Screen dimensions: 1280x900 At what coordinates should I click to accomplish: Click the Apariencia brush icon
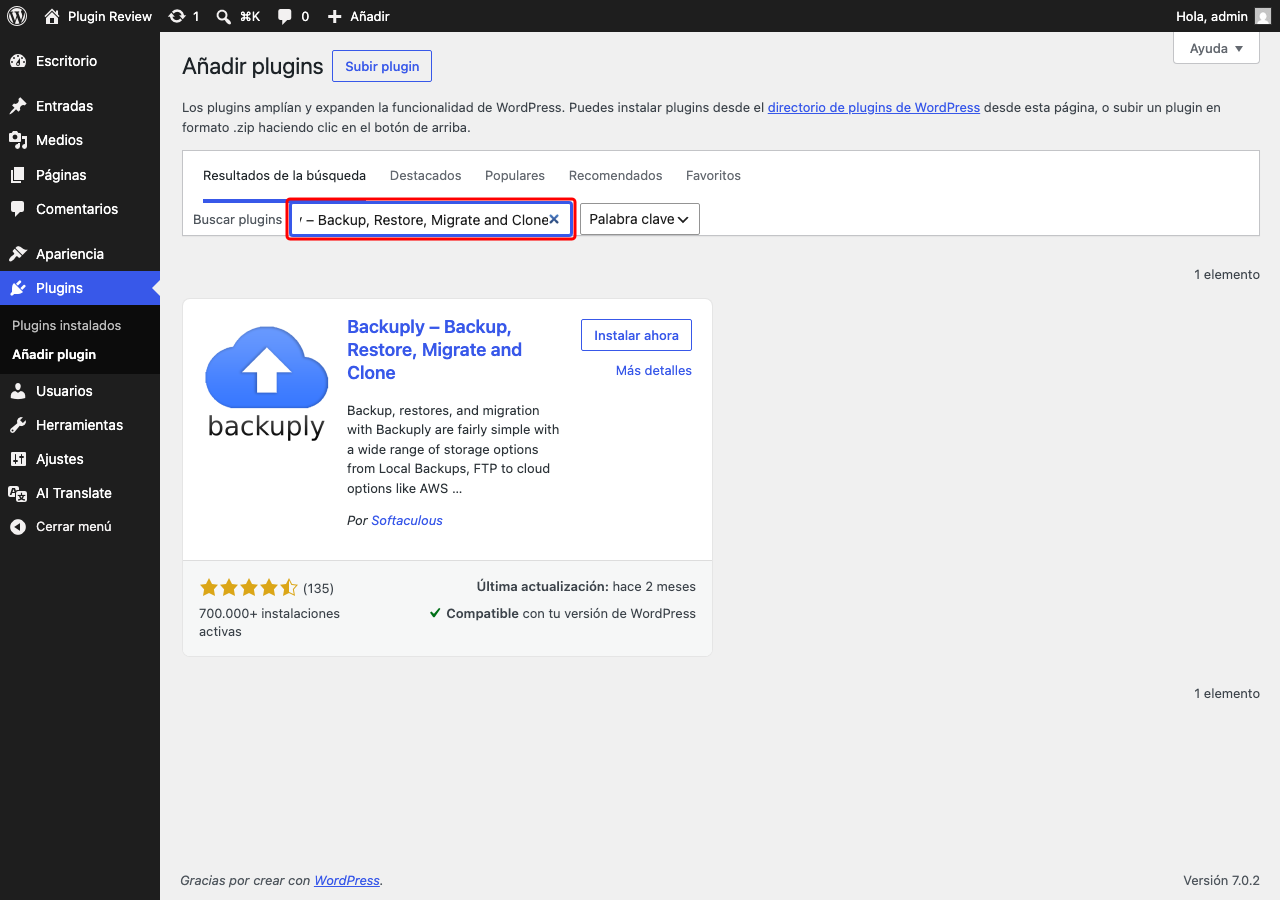(18, 254)
